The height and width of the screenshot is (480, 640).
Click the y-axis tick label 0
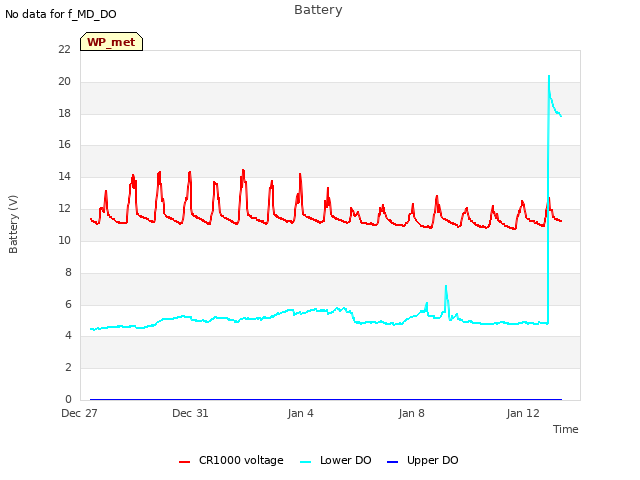68,399
